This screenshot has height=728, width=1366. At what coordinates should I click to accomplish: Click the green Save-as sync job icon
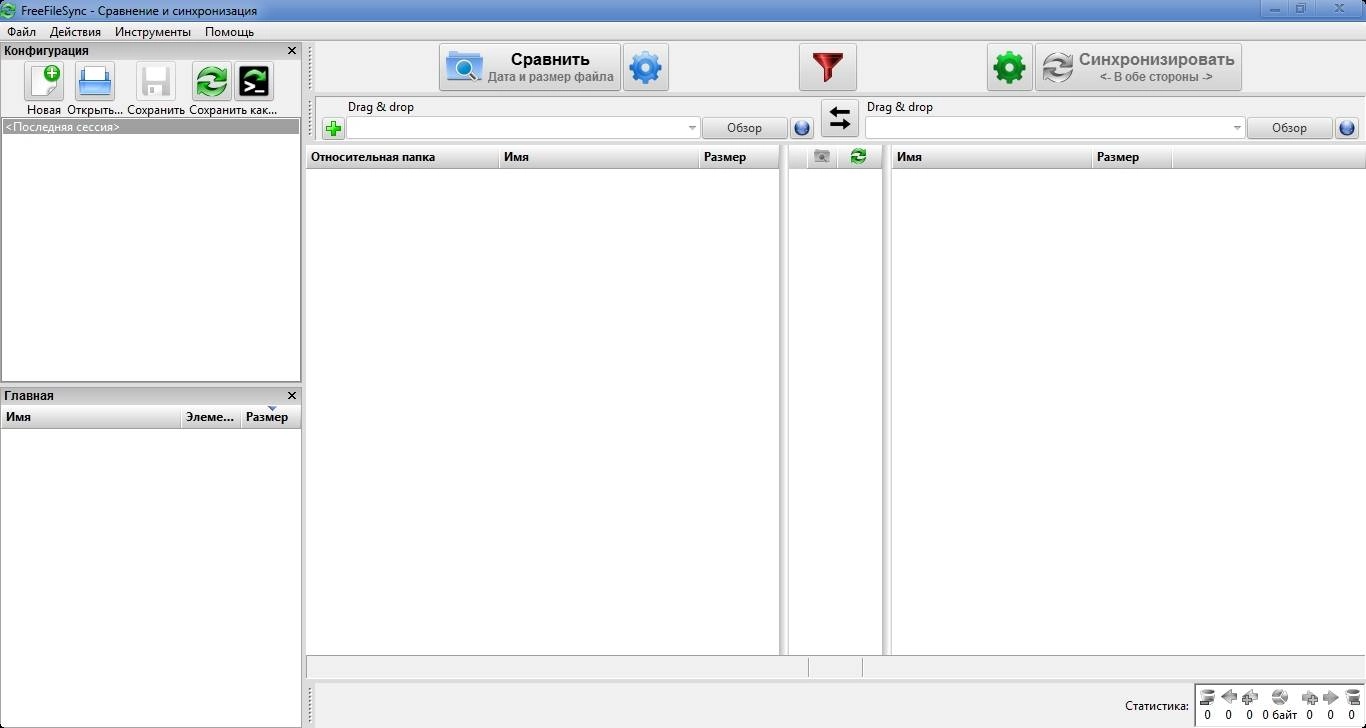[211, 81]
